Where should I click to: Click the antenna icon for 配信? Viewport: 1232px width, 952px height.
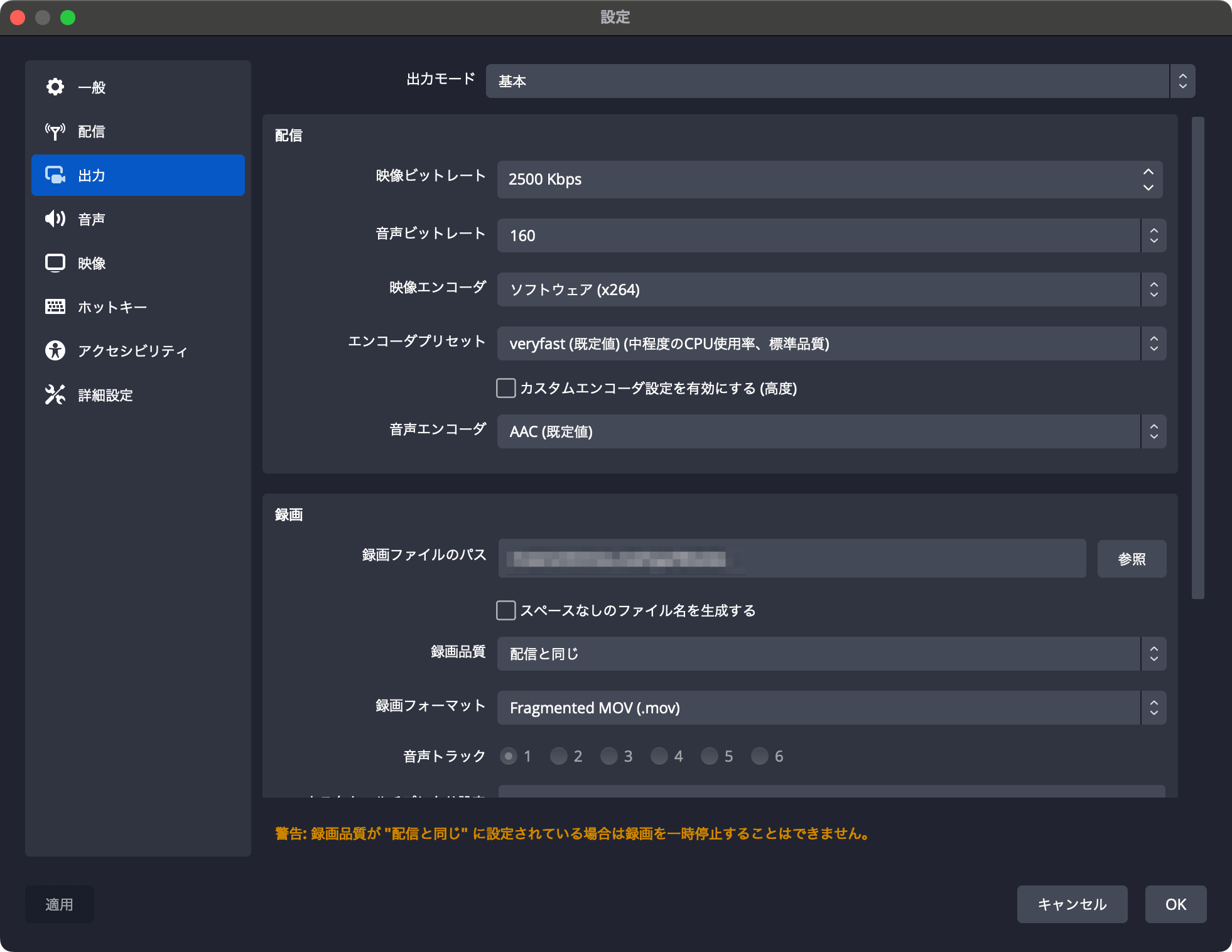tap(55, 131)
